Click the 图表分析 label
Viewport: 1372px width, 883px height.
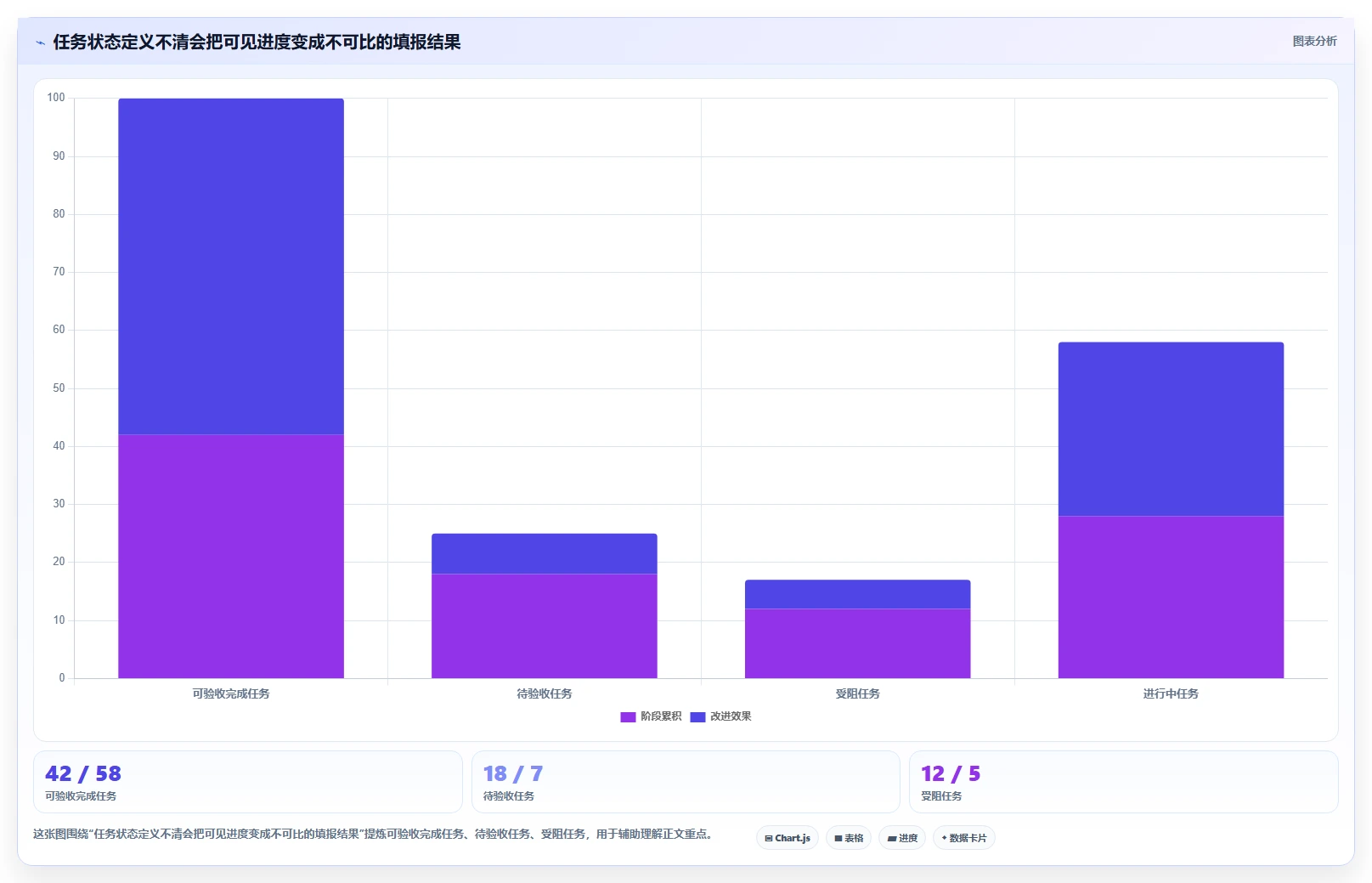(x=1314, y=41)
